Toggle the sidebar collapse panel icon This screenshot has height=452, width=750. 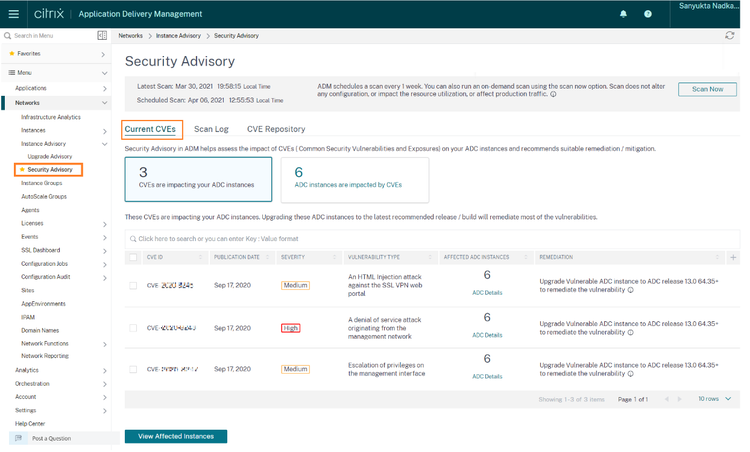pos(102,35)
